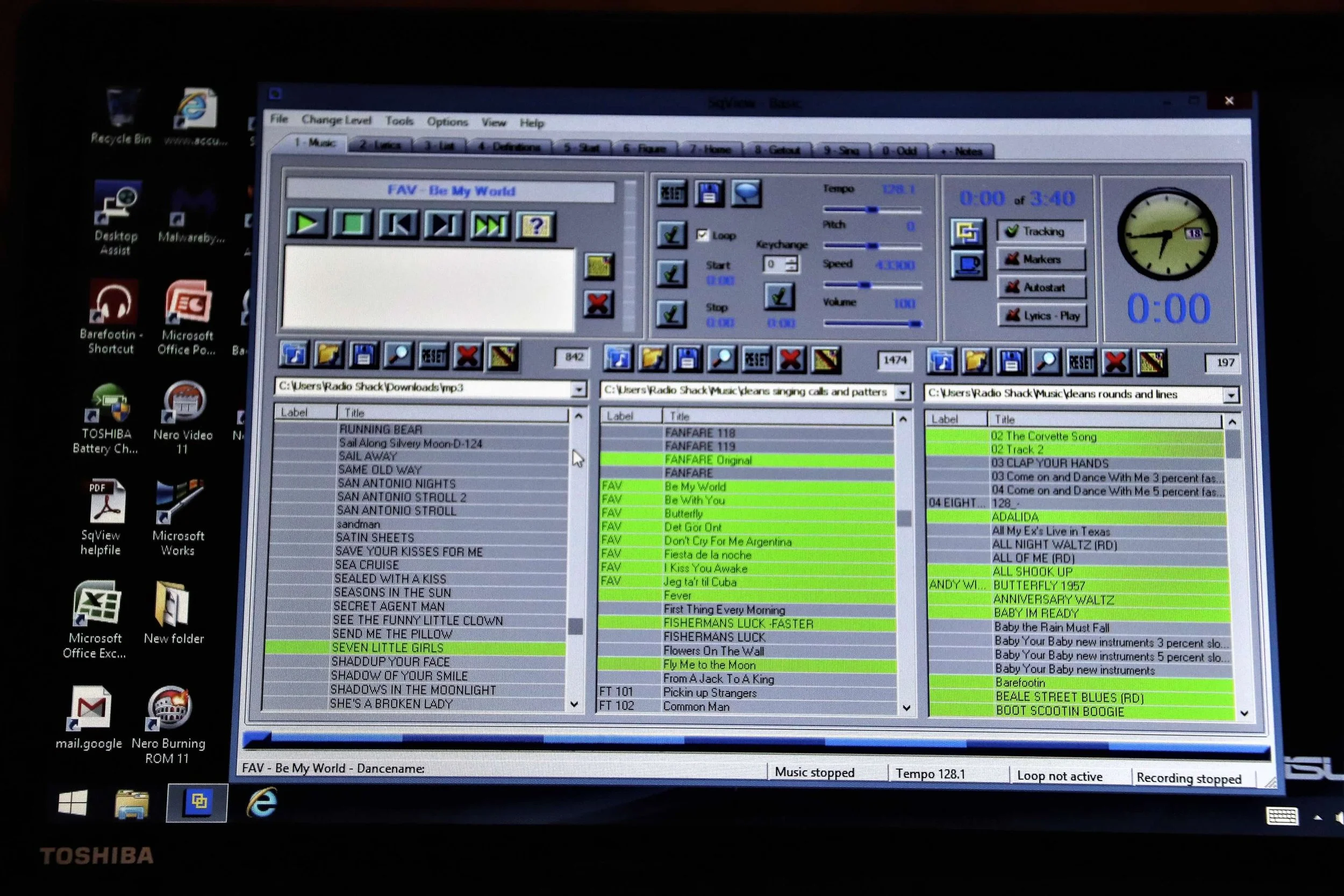Adjust the Volume slider

(x=914, y=324)
